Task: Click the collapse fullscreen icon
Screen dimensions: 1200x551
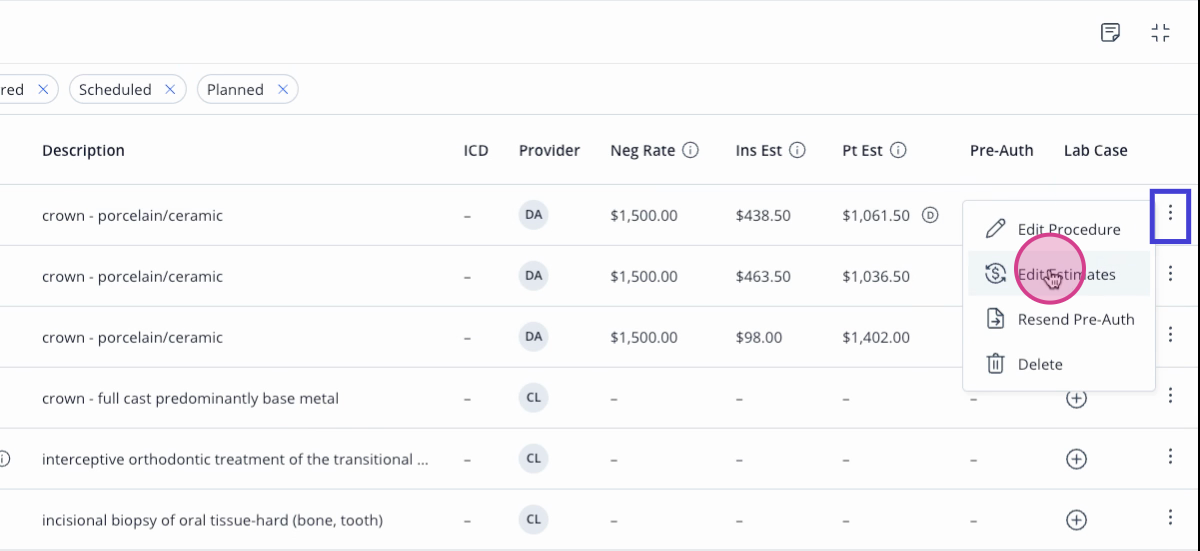Action: pos(1160,33)
